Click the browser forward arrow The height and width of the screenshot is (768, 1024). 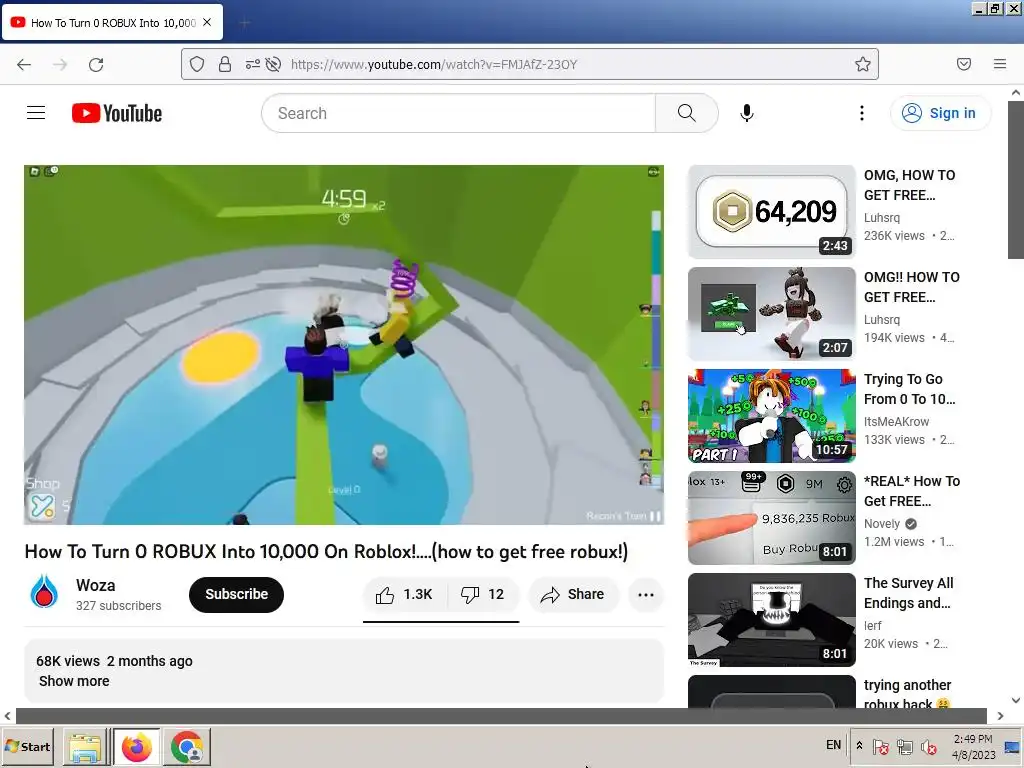60,64
